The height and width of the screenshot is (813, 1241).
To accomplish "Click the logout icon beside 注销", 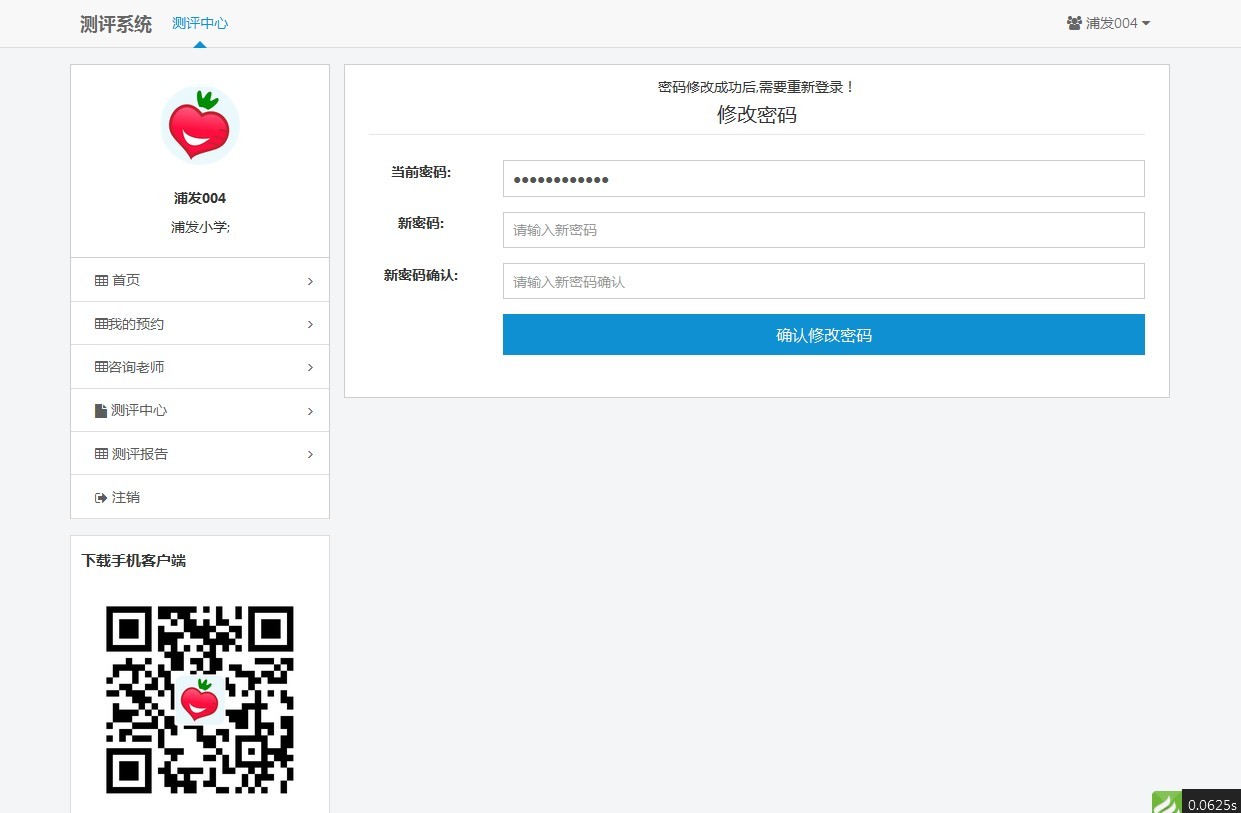I will (101, 498).
